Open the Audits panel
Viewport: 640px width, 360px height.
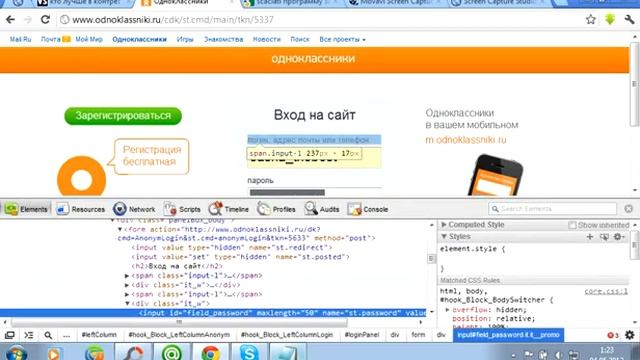point(322,209)
